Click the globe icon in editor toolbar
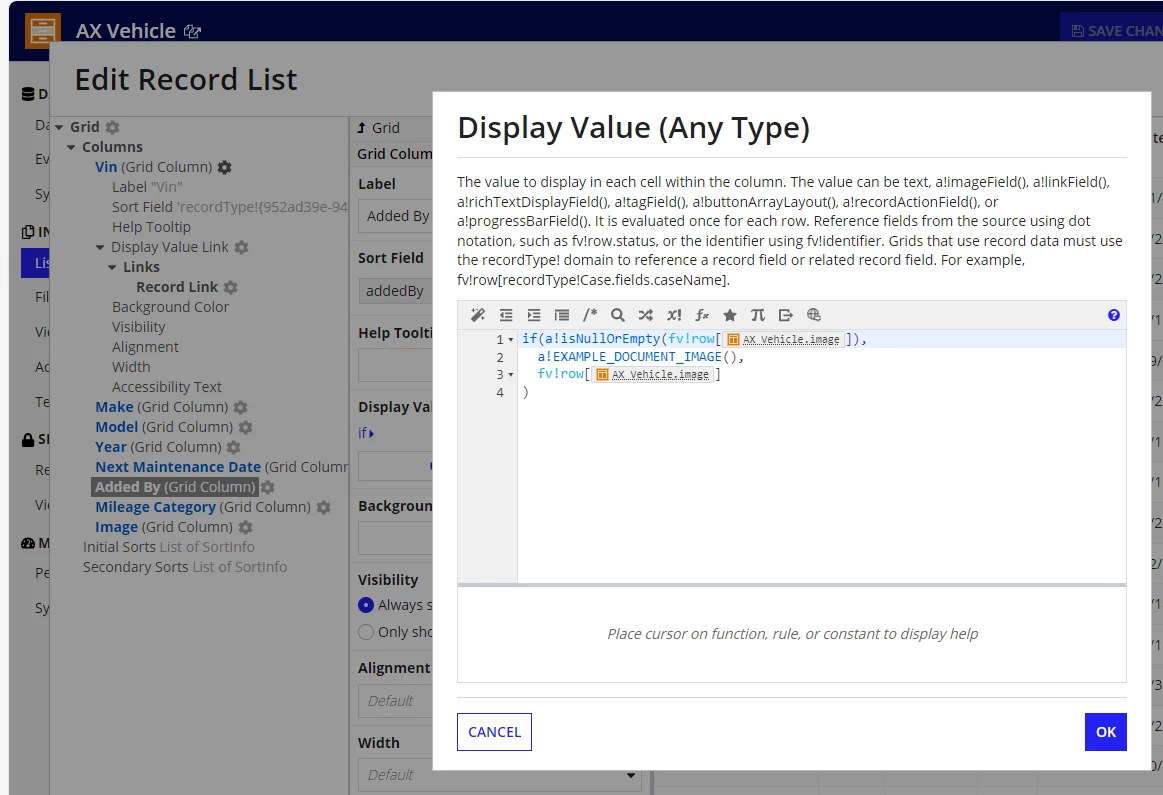 [x=814, y=315]
